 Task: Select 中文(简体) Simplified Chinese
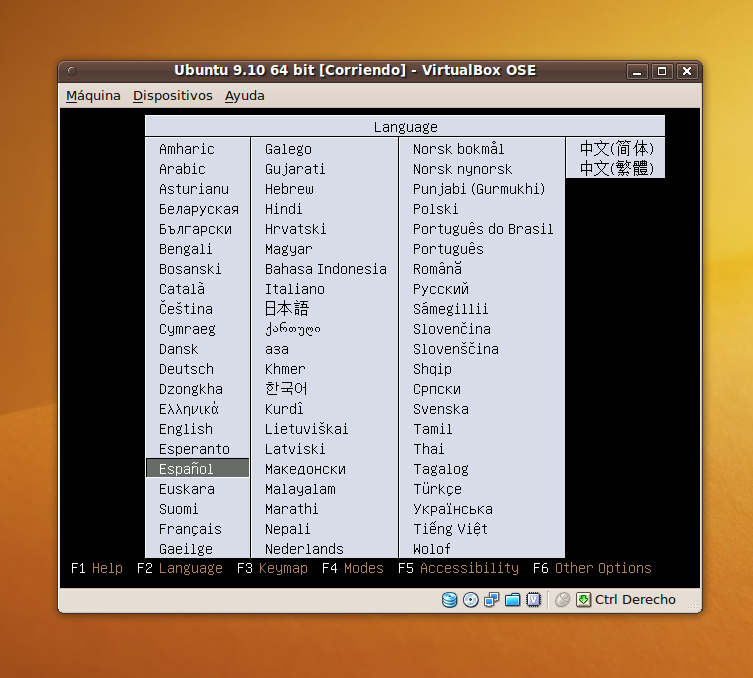tap(617, 148)
